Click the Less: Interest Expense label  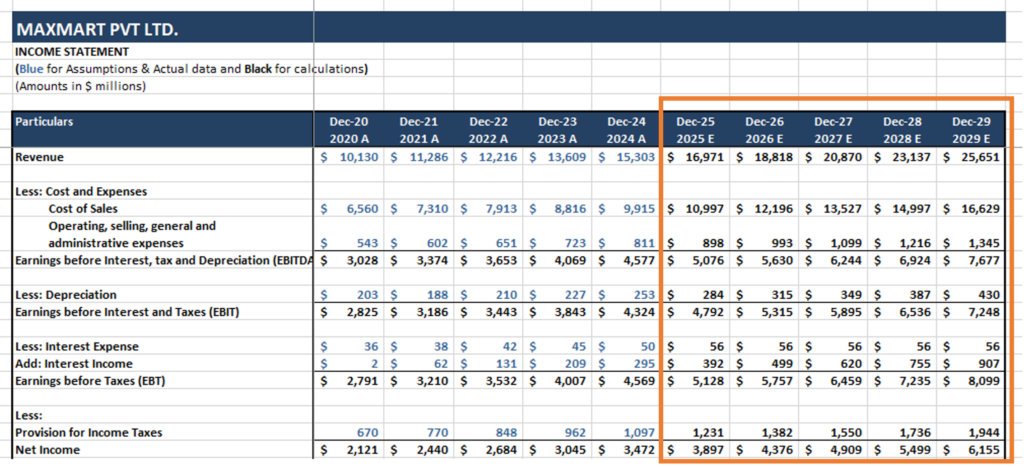(x=76, y=347)
